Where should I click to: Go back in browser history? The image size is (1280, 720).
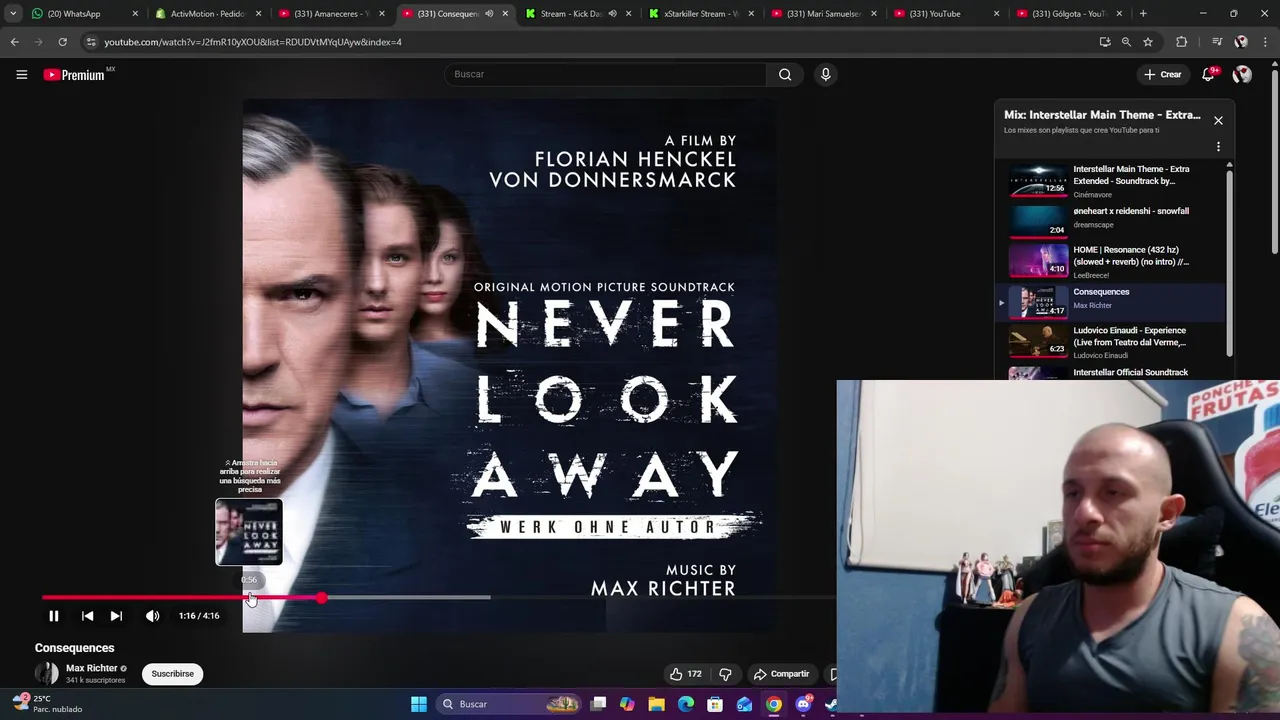[x=14, y=42]
